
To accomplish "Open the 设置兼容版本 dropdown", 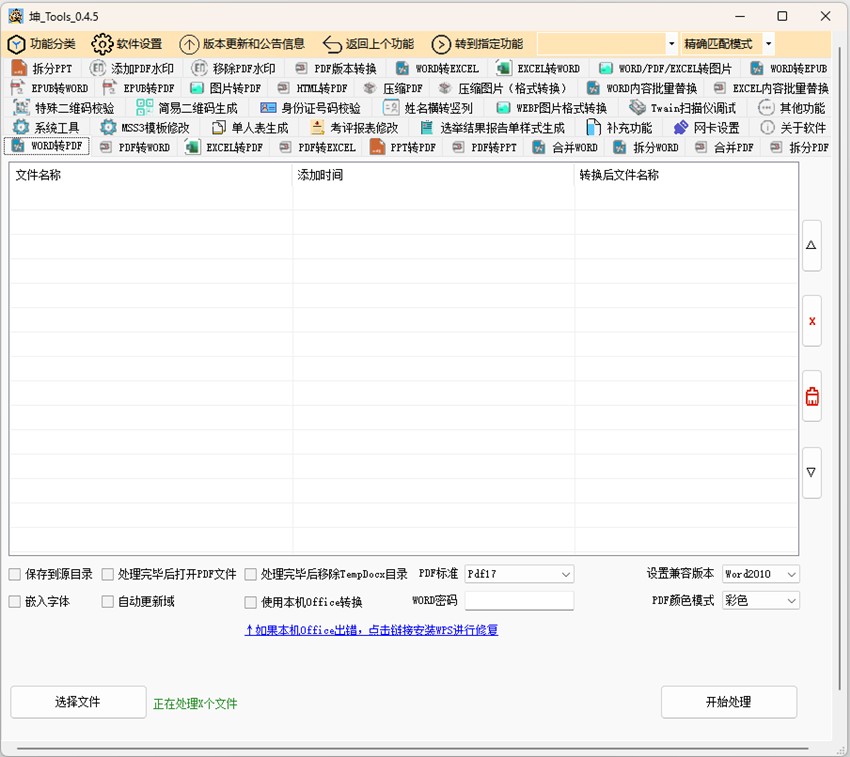I will coord(760,574).
